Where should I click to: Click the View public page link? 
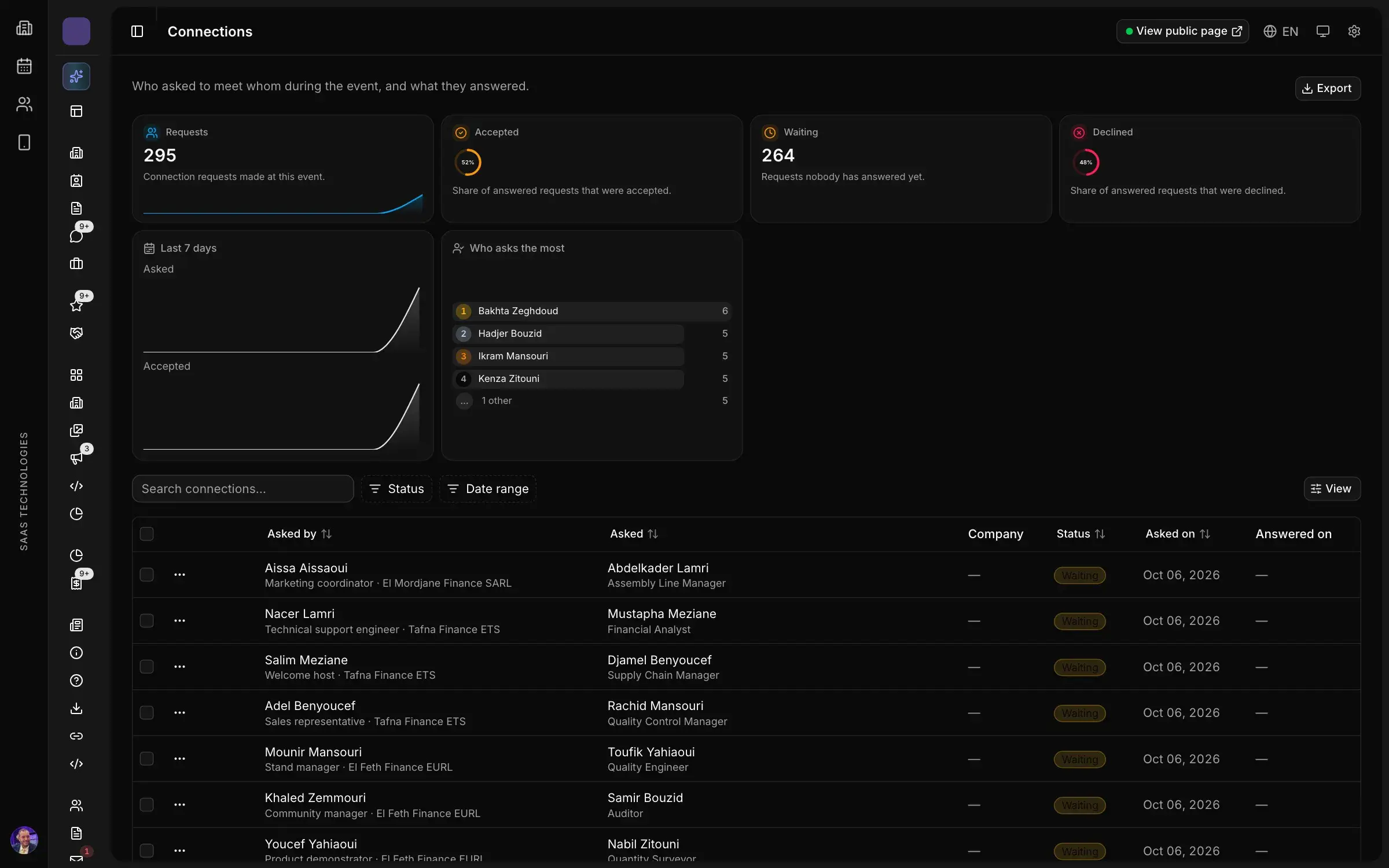pyautogui.click(x=1182, y=31)
